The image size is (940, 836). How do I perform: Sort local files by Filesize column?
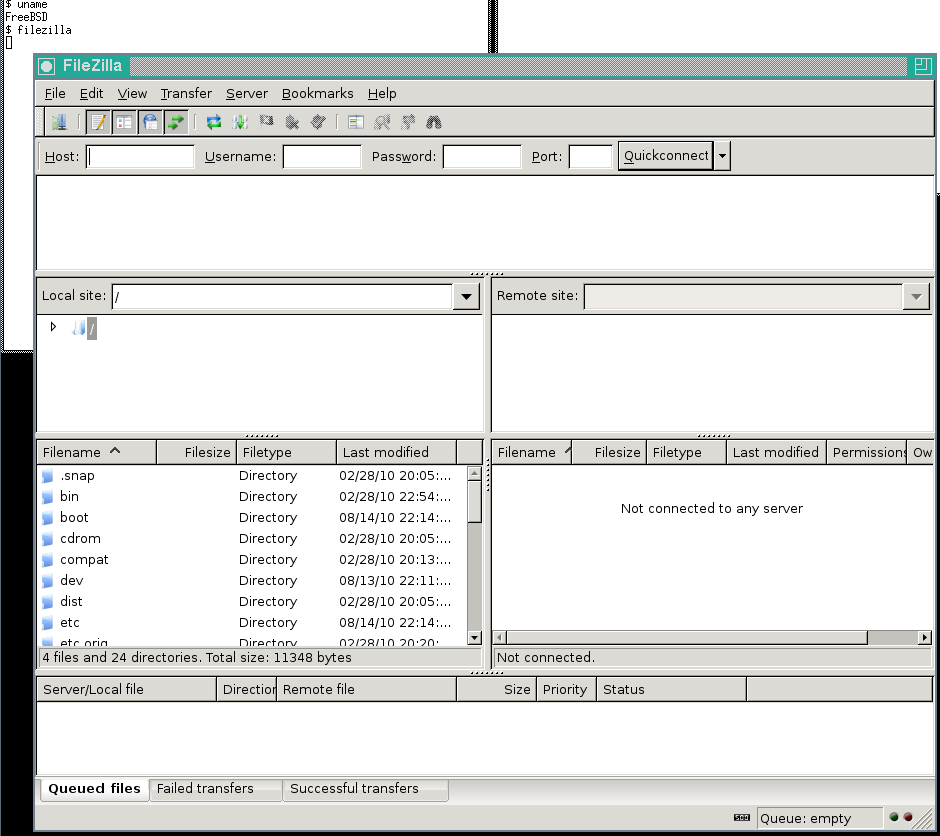(x=196, y=452)
